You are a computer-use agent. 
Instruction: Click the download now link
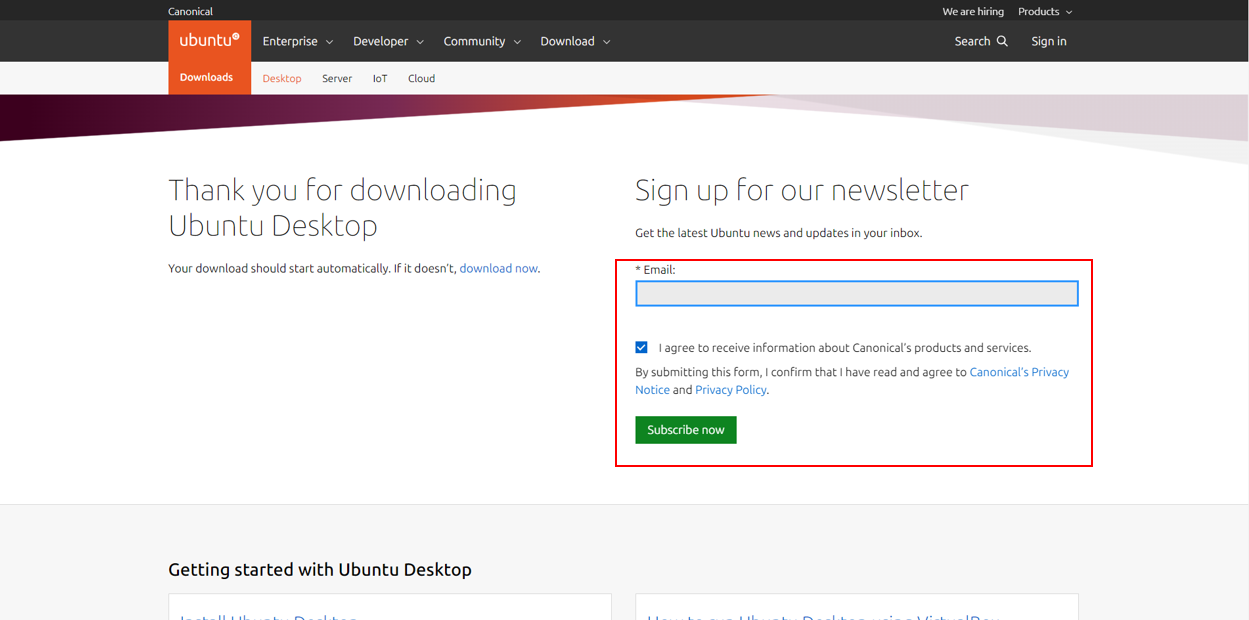[498, 268]
